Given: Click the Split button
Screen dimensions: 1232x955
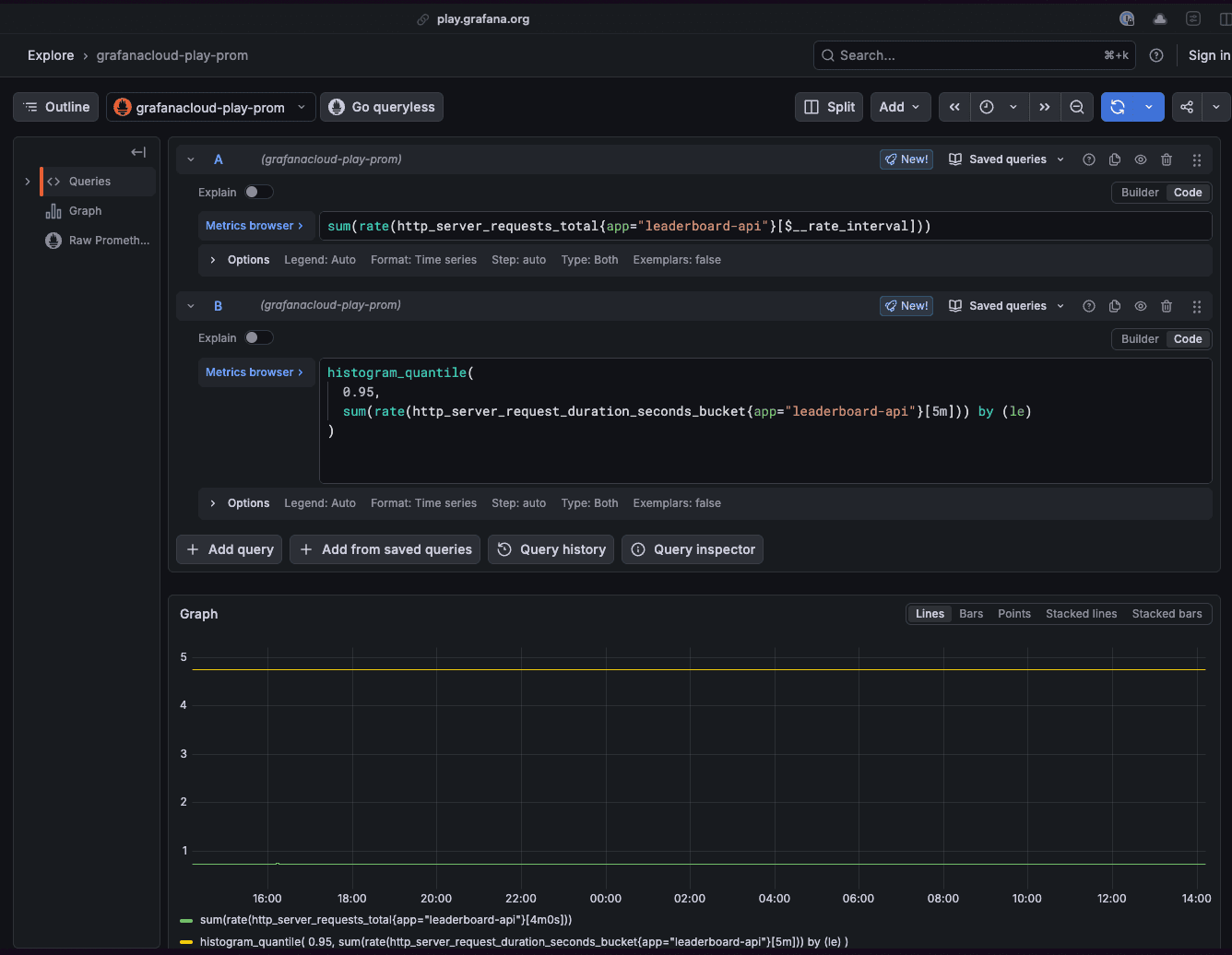Looking at the screenshot, I should pyautogui.click(x=829, y=107).
